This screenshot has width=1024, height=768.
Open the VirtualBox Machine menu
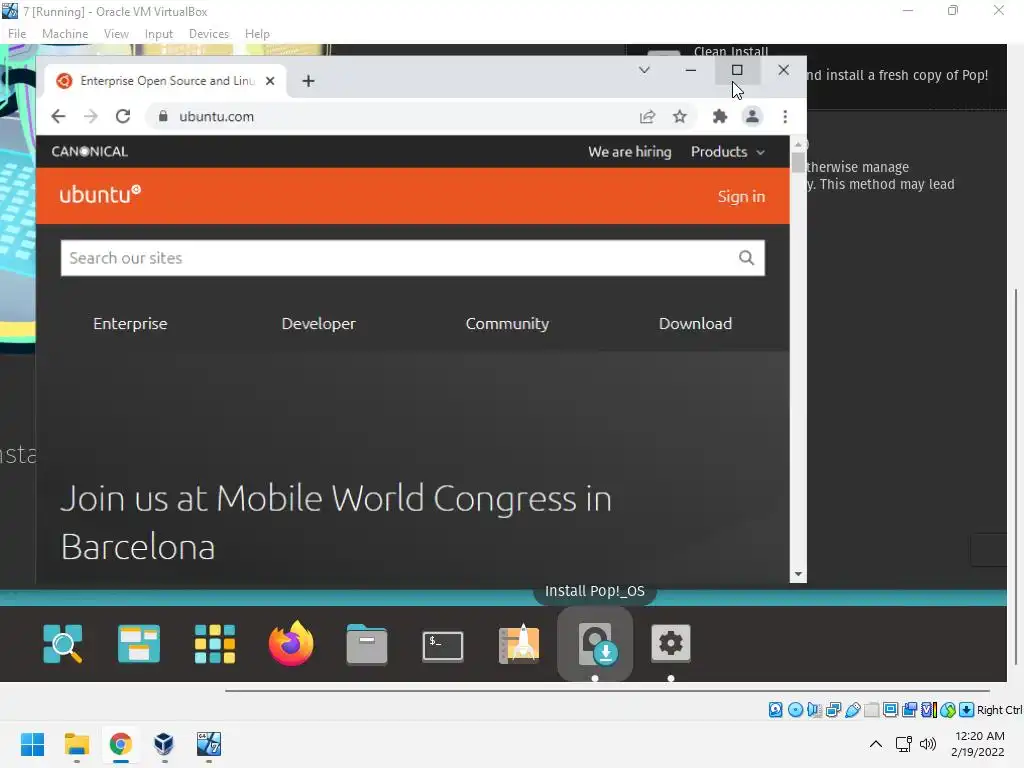coord(65,34)
